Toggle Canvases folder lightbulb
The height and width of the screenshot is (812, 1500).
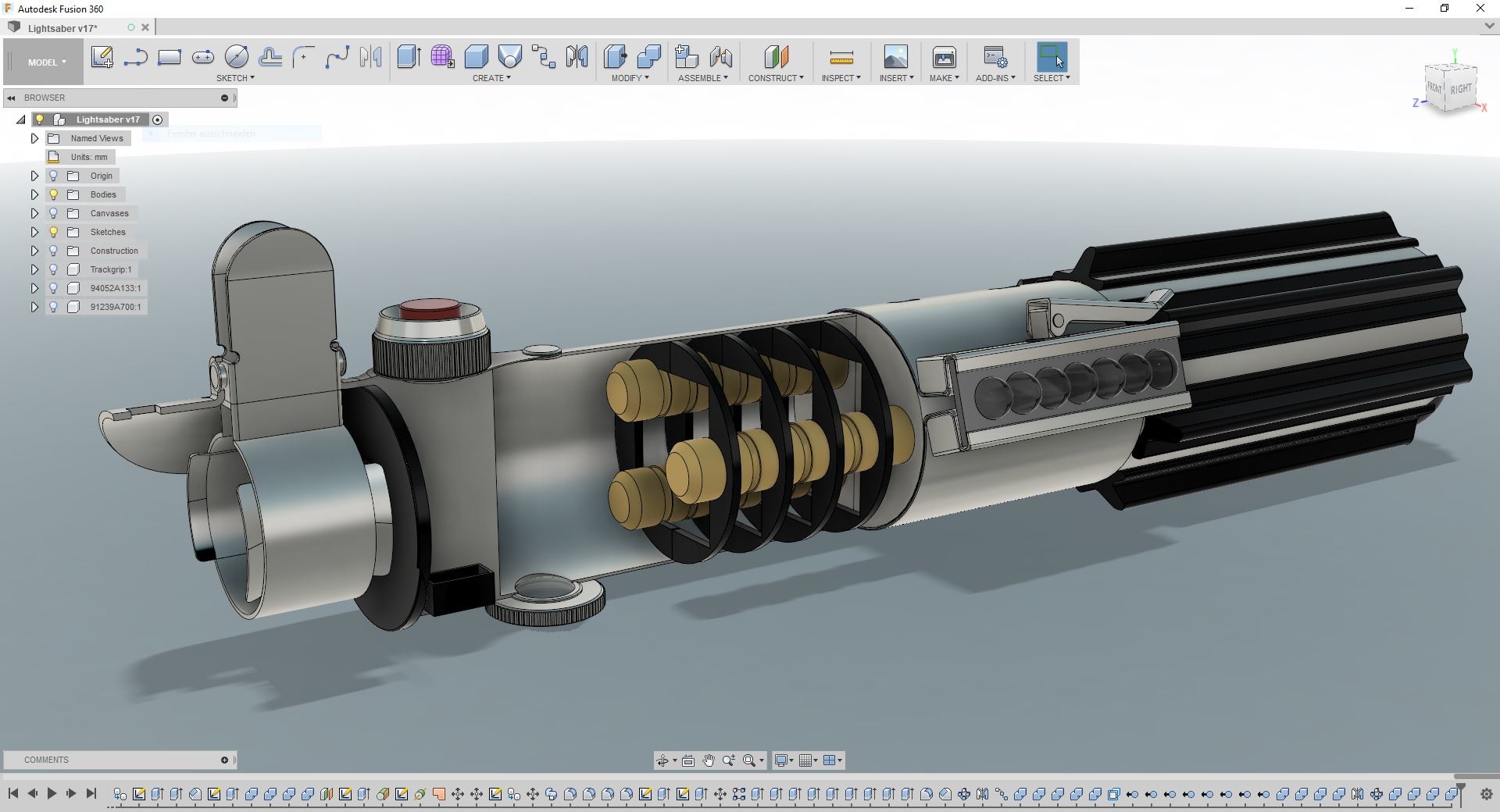(x=53, y=213)
